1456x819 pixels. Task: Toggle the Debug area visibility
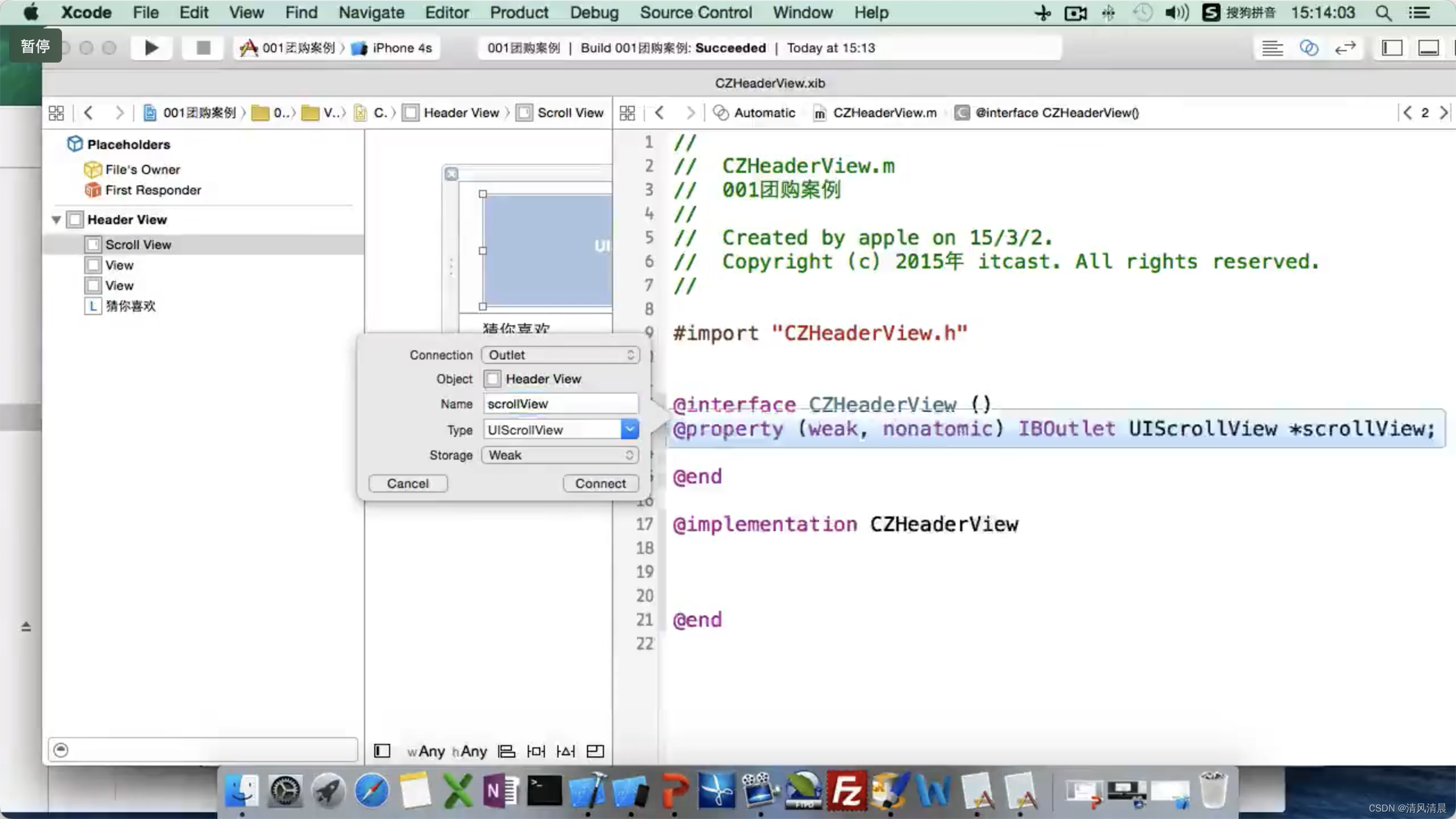click(x=1428, y=48)
